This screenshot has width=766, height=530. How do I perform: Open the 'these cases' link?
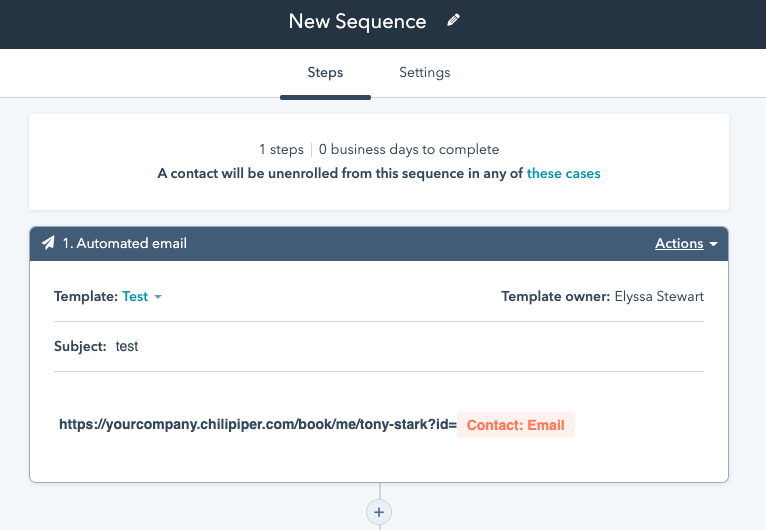(563, 173)
